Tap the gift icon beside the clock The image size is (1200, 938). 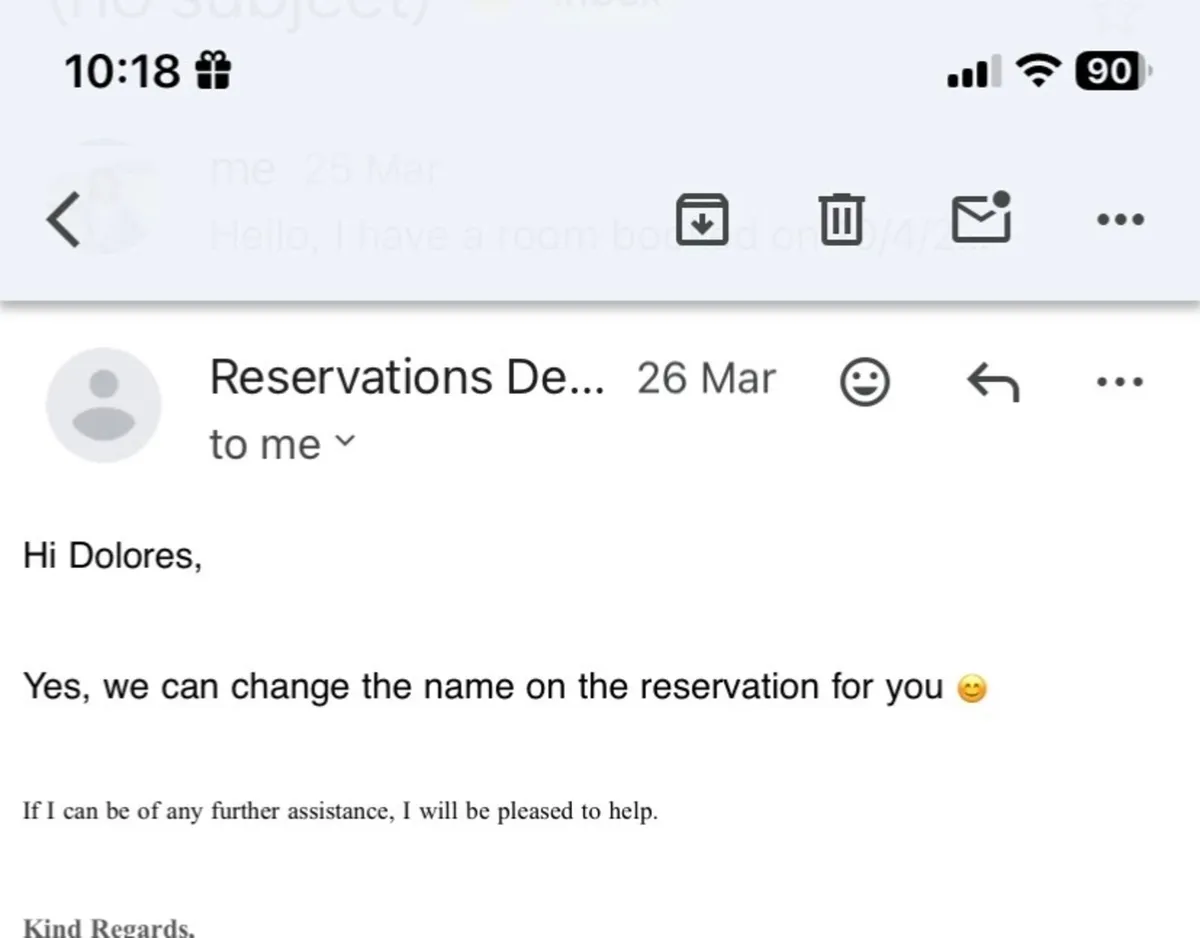pos(212,71)
